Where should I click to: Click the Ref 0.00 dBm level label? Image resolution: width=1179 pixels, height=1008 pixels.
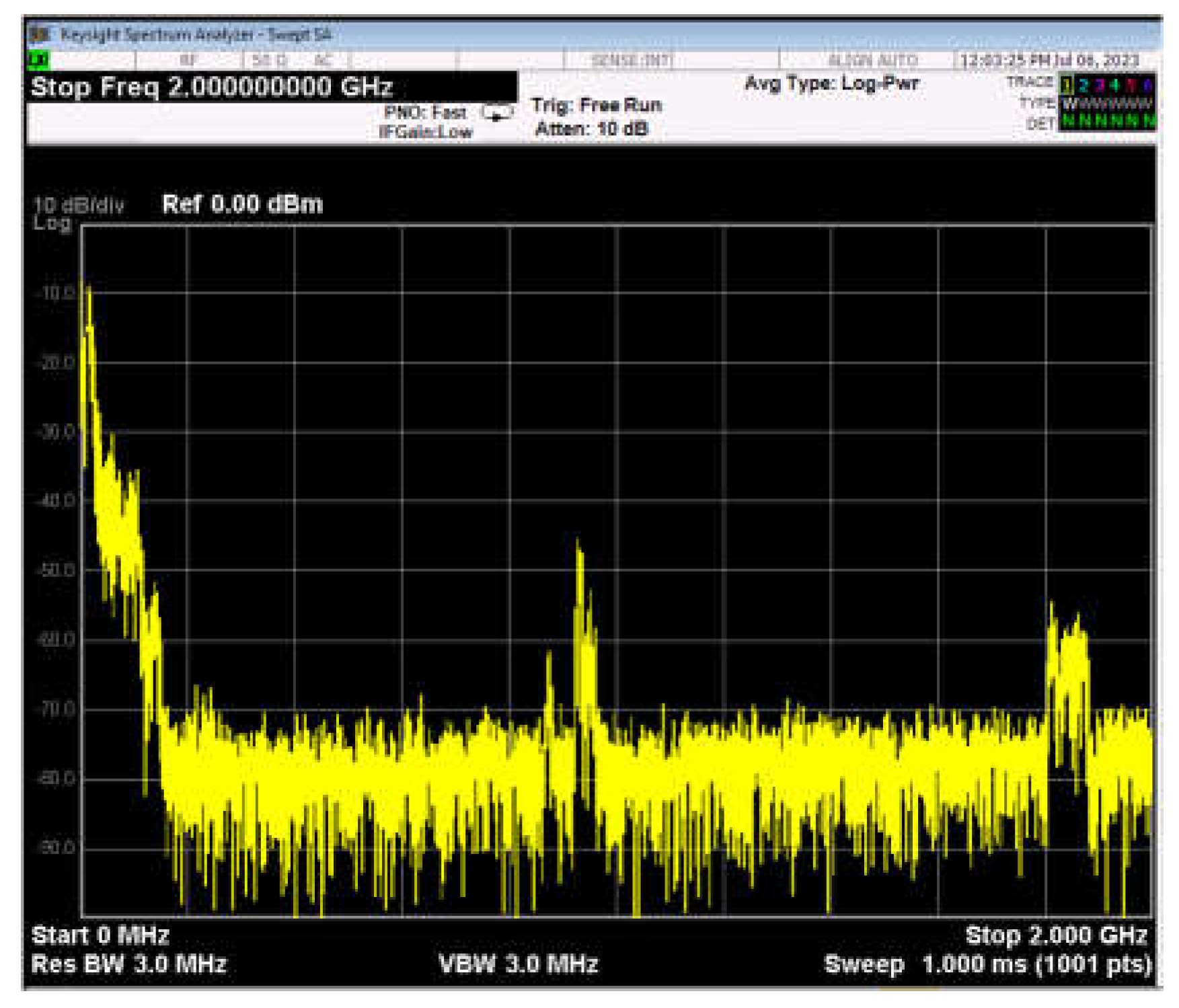click(242, 204)
